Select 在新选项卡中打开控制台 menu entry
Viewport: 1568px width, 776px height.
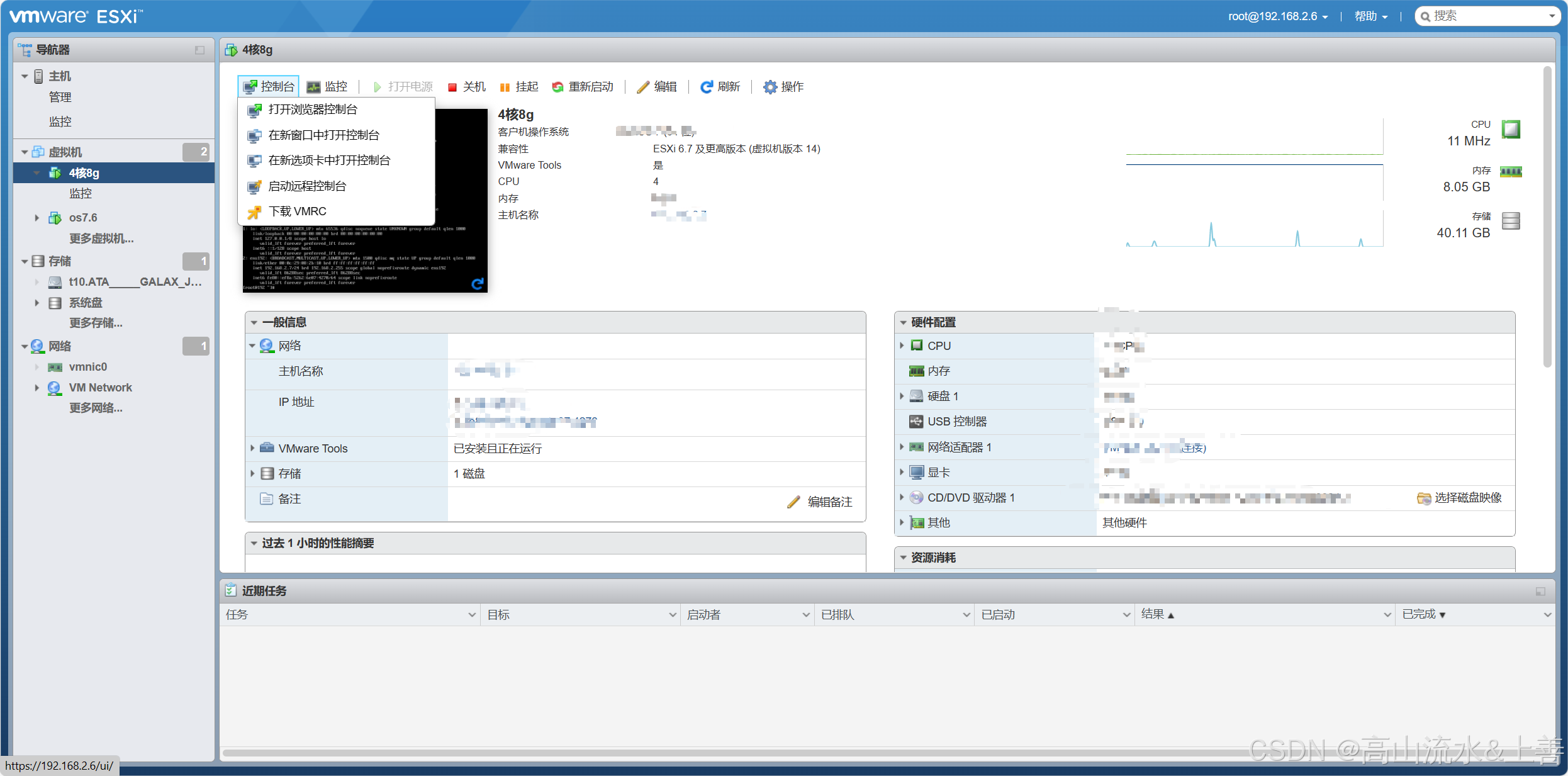pyautogui.click(x=336, y=160)
